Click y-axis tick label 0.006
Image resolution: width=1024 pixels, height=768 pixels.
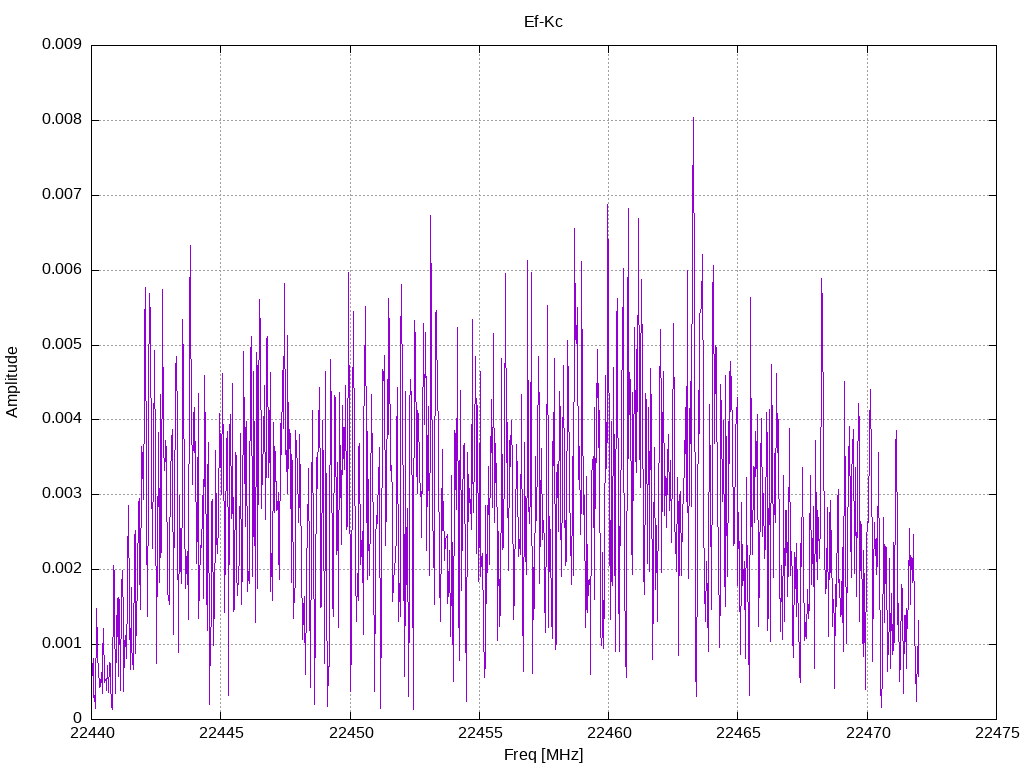[62, 270]
